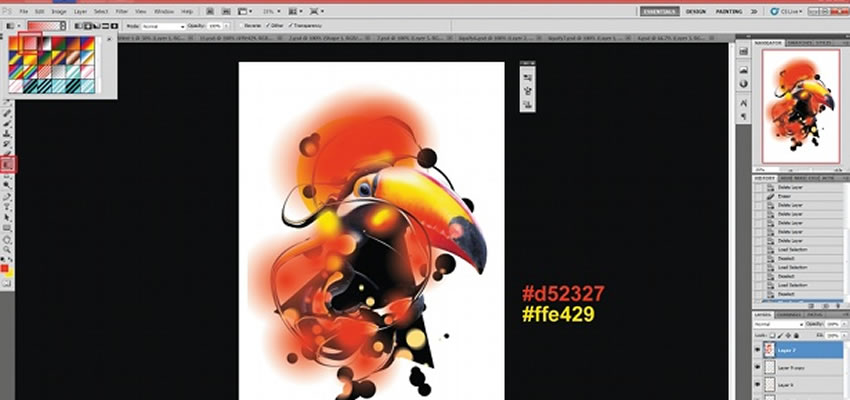Open the CS Live dropdown
The image size is (850, 400).
786,11
